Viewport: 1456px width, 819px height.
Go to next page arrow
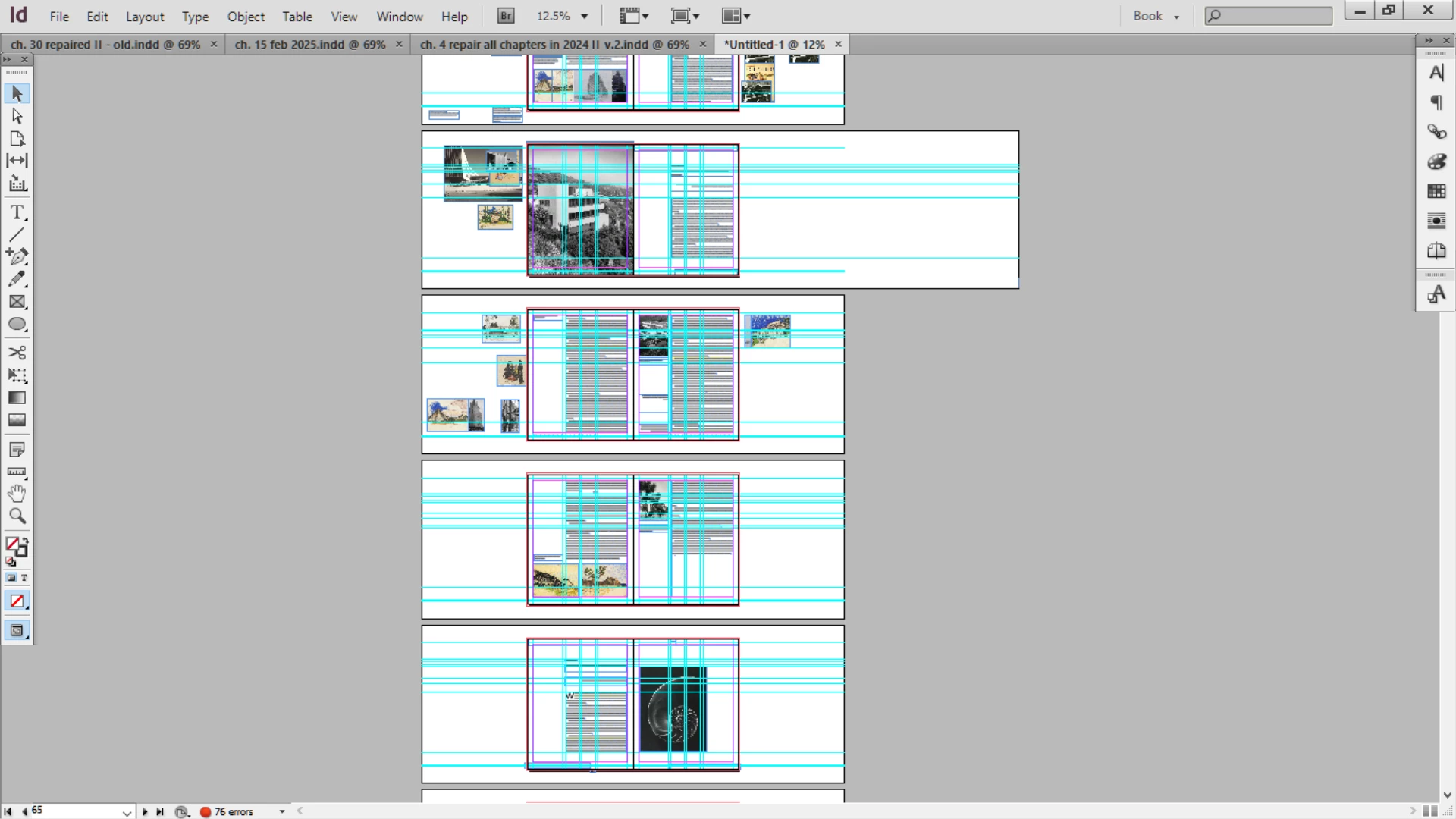[x=145, y=811]
